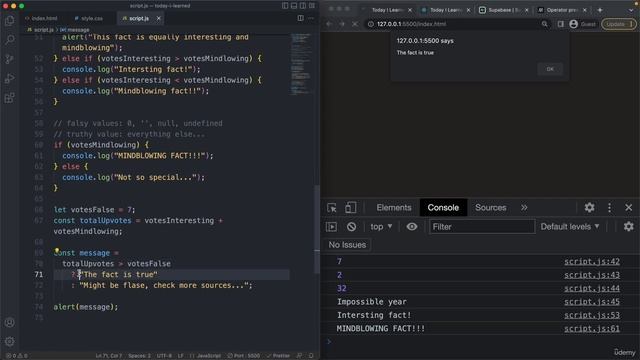Click the Port: 5500 Live Server status
Screen dimensions: 640x360
point(244,356)
